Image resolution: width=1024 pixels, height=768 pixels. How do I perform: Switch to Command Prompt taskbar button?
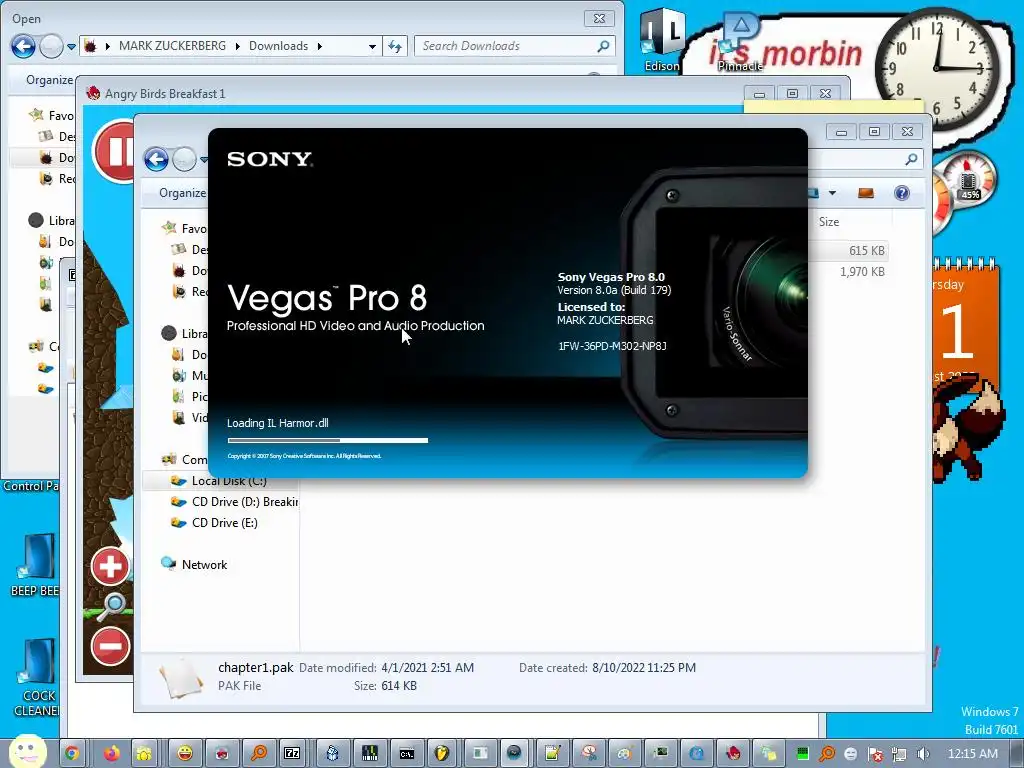[x=406, y=754]
